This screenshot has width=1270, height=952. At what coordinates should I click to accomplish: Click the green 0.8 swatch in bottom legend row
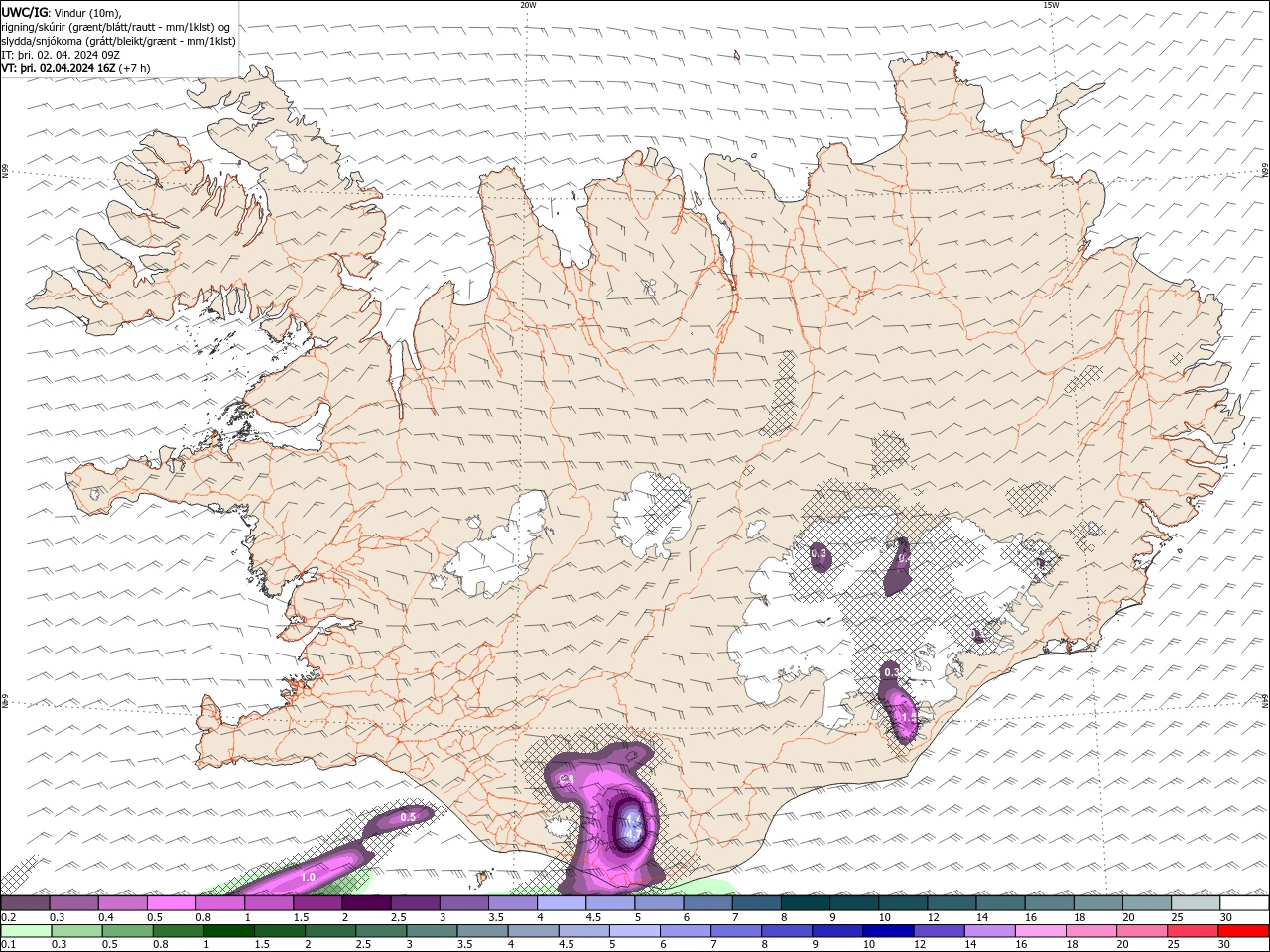(x=178, y=931)
